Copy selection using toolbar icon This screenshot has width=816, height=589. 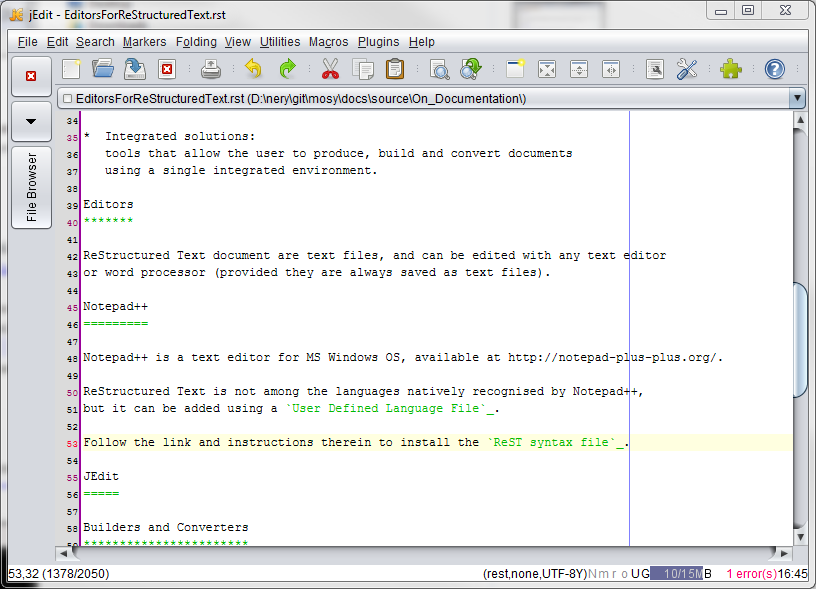point(363,69)
